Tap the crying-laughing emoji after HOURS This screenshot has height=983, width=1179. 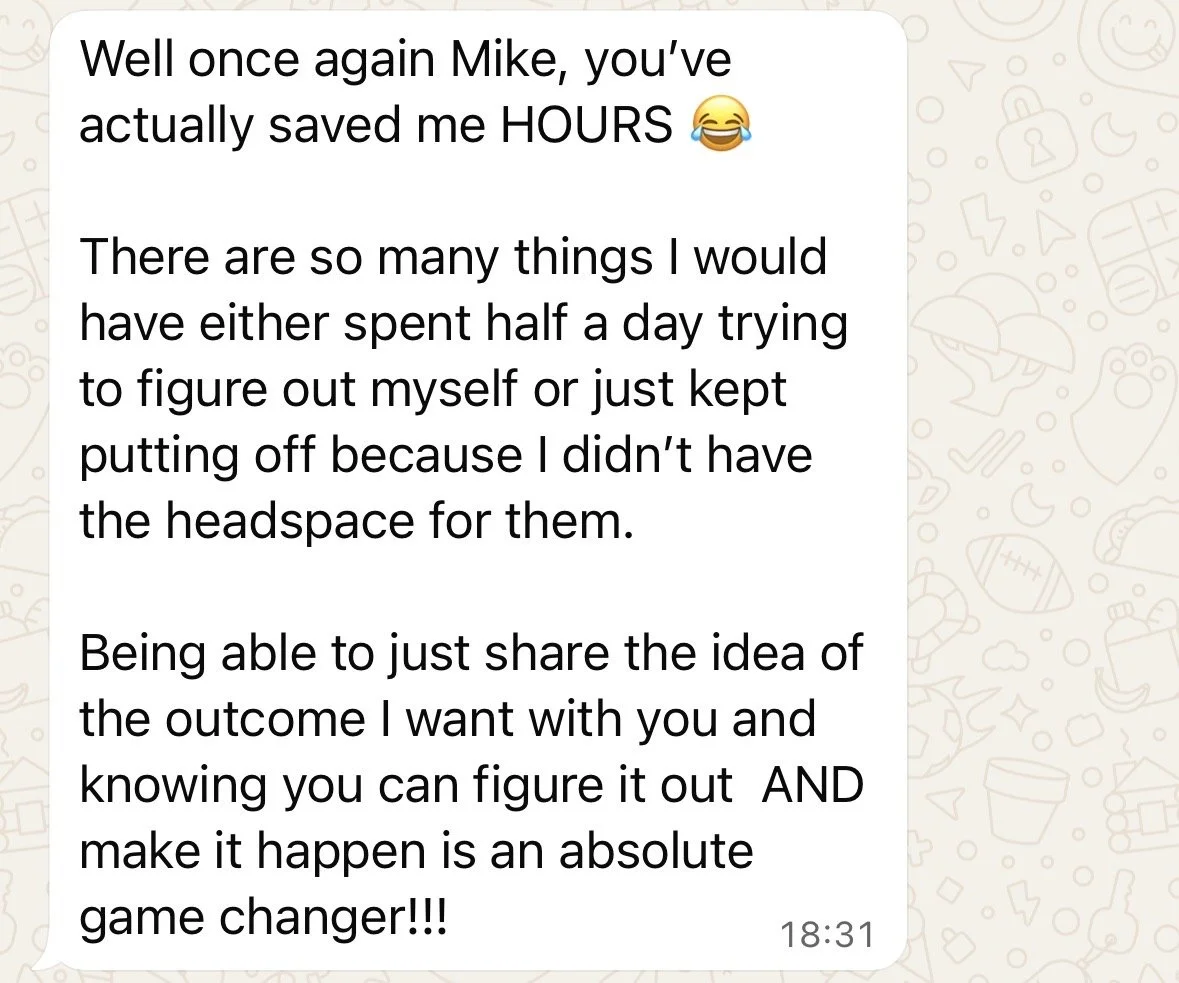click(x=720, y=125)
